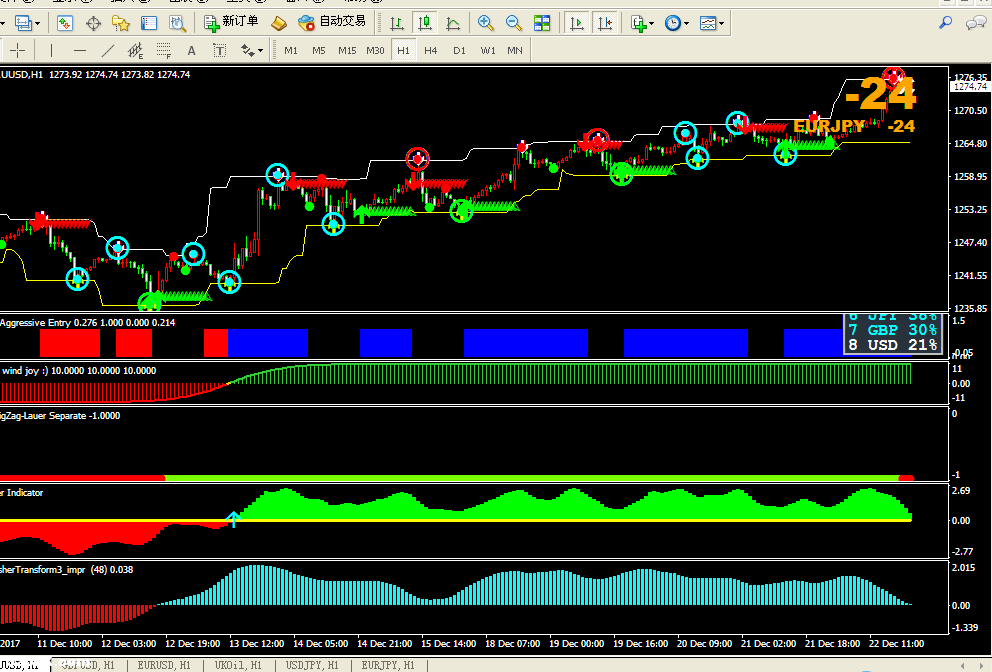Switch to the EURUSD,H1 chart tab

[164, 665]
